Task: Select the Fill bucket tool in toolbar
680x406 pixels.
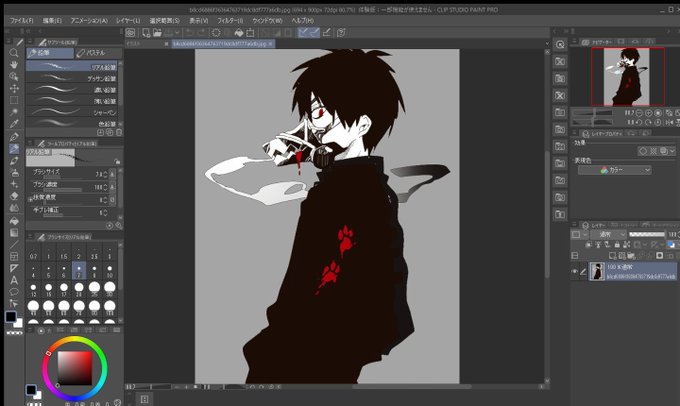Action: (x=14, y=221)
